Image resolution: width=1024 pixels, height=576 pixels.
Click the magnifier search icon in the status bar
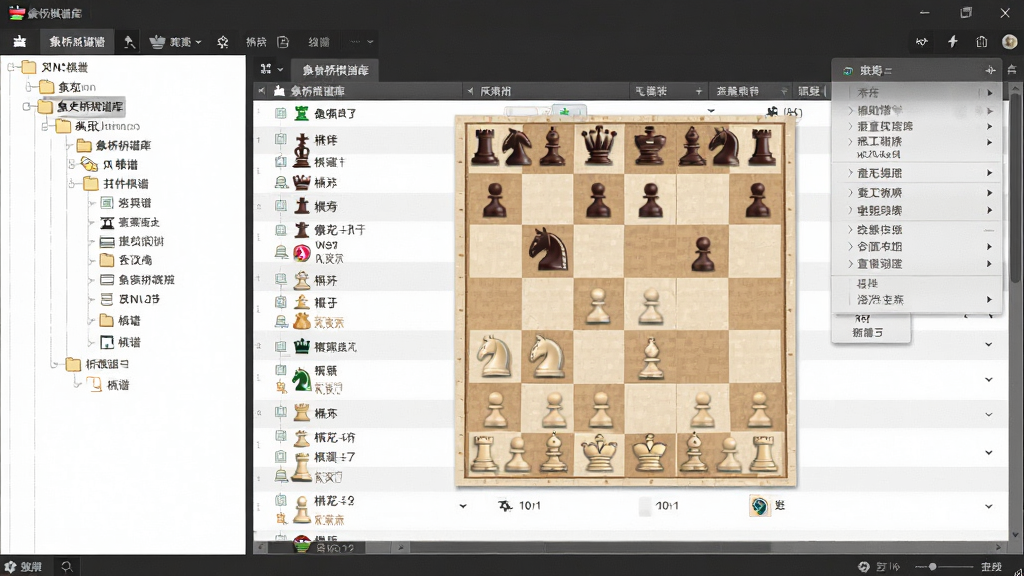(x=67, y=567)
